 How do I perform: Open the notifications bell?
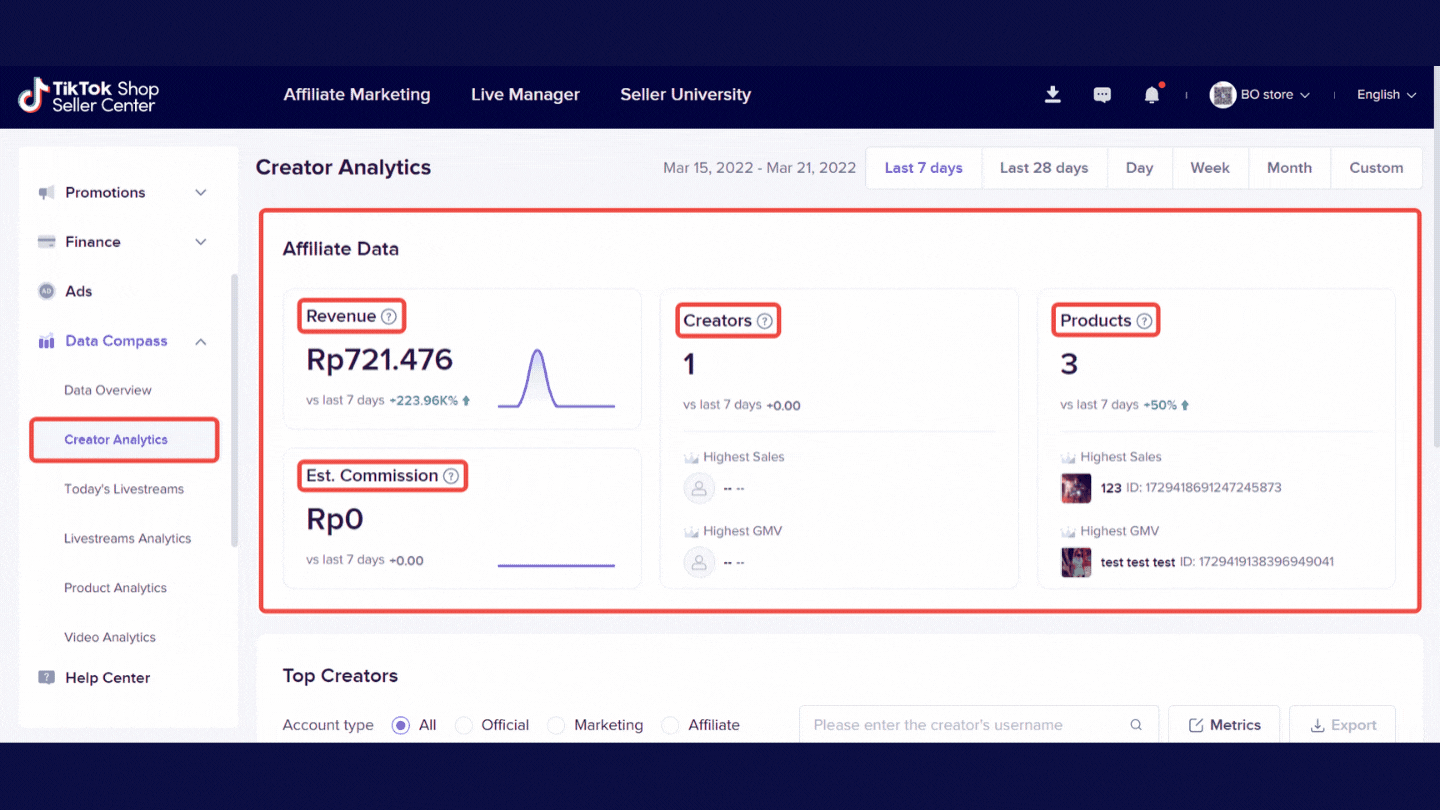click(x=1152, y=95)
